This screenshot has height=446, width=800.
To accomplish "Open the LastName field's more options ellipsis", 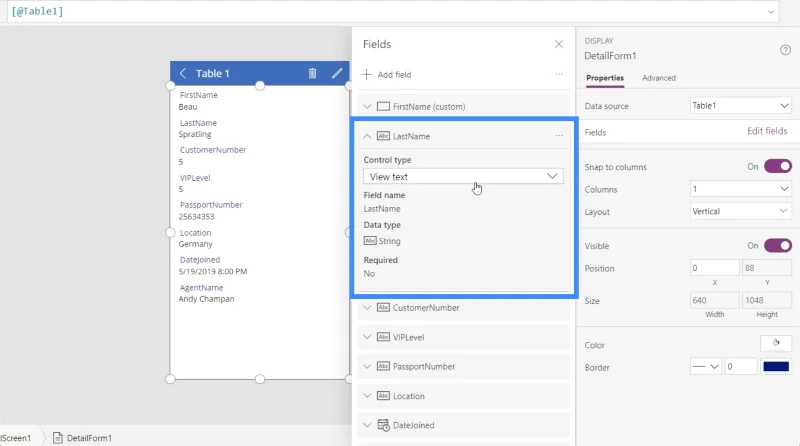I will coord(559,136).
